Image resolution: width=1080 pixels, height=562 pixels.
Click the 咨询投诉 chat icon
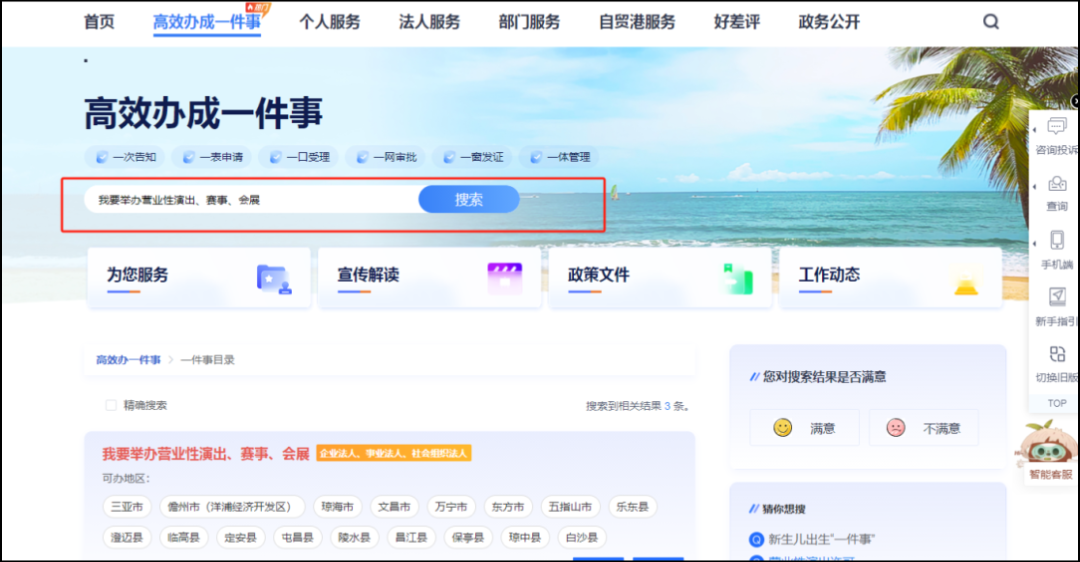(x=1057, y=126)
